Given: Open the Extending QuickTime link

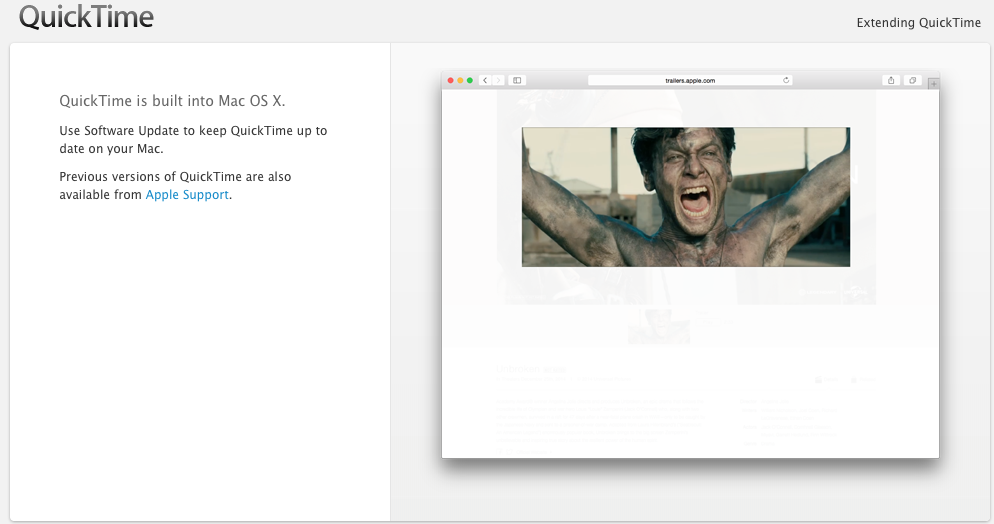Looking at the screenshot, I should pyautogui.click(x=919, y=23).
